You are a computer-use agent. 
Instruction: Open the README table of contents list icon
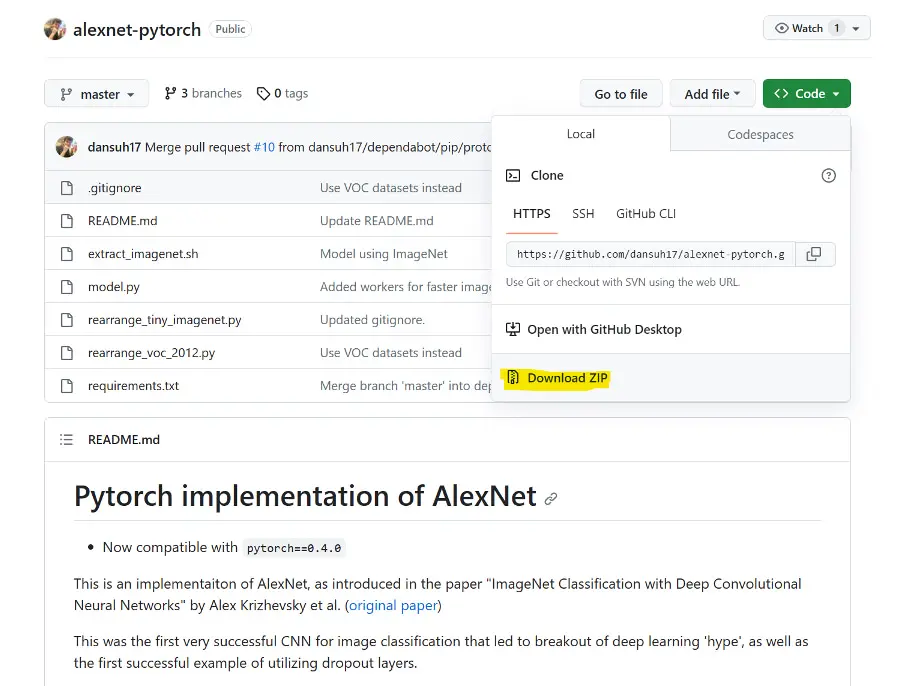click(x=67, y=440)
